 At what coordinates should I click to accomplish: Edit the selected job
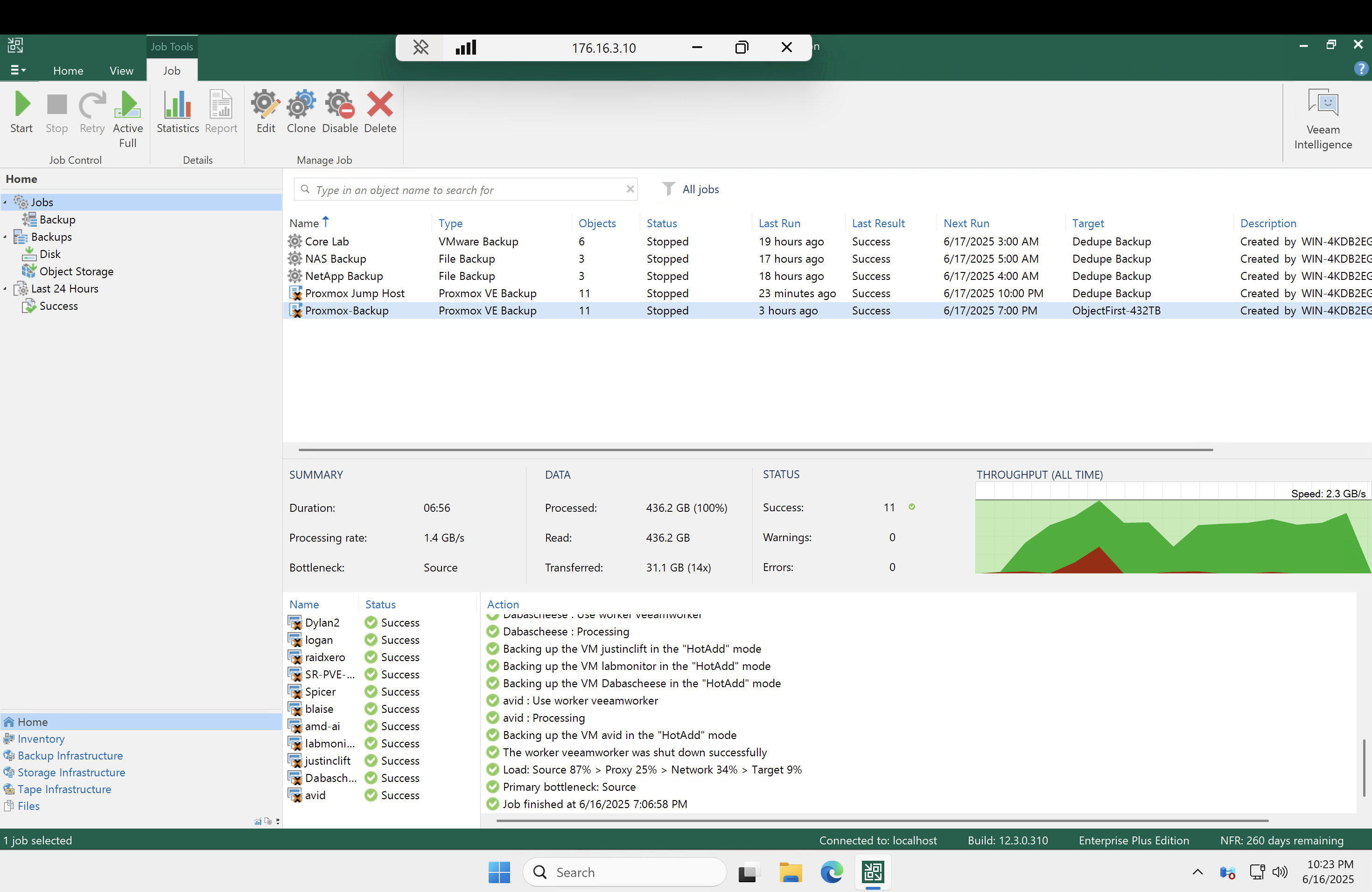266,112
